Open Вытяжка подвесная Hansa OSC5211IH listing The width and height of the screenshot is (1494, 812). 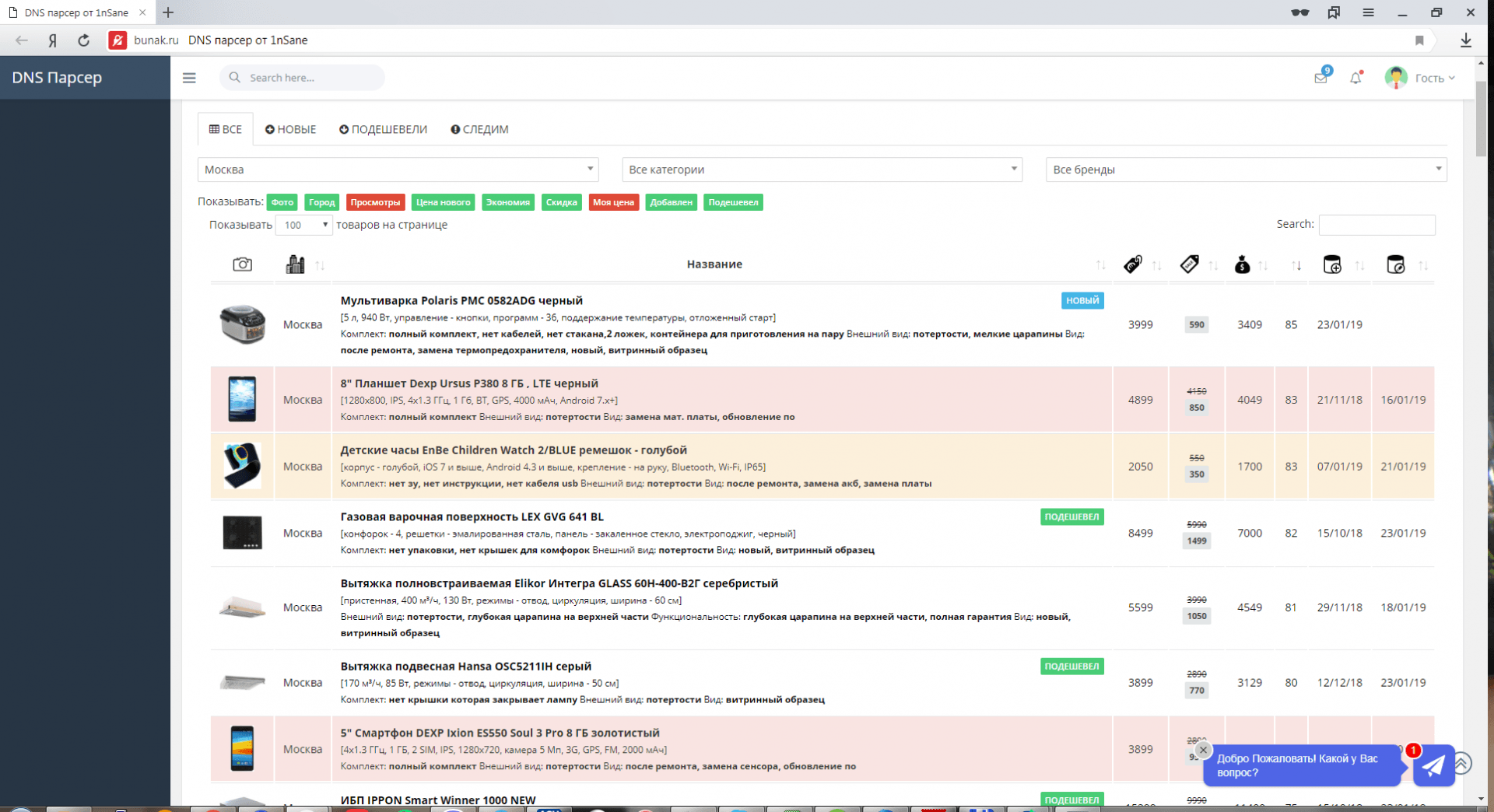pyautogui.click(x=465, y=667)
